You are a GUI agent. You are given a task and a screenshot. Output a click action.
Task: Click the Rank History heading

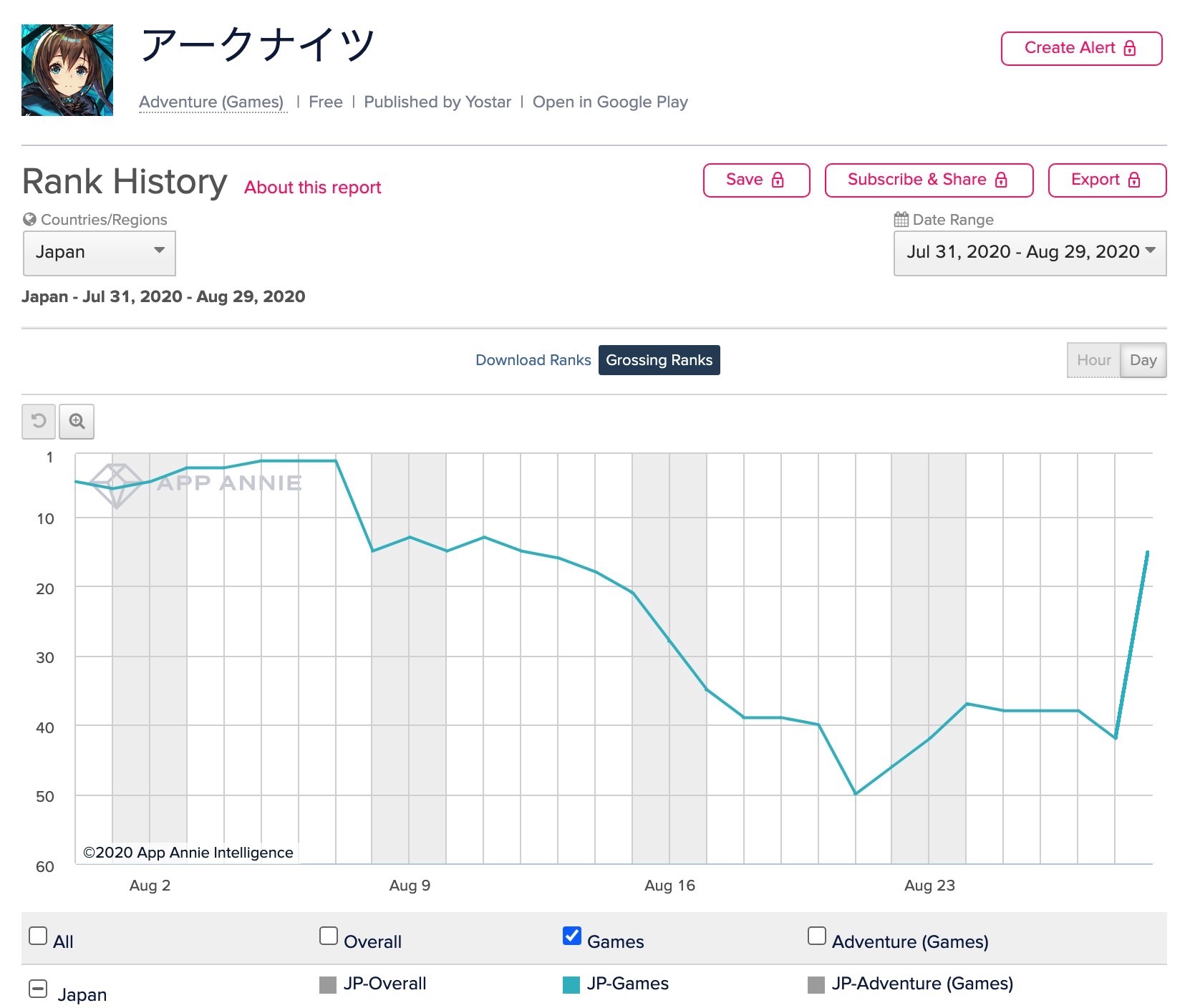(x=125, y=181)
